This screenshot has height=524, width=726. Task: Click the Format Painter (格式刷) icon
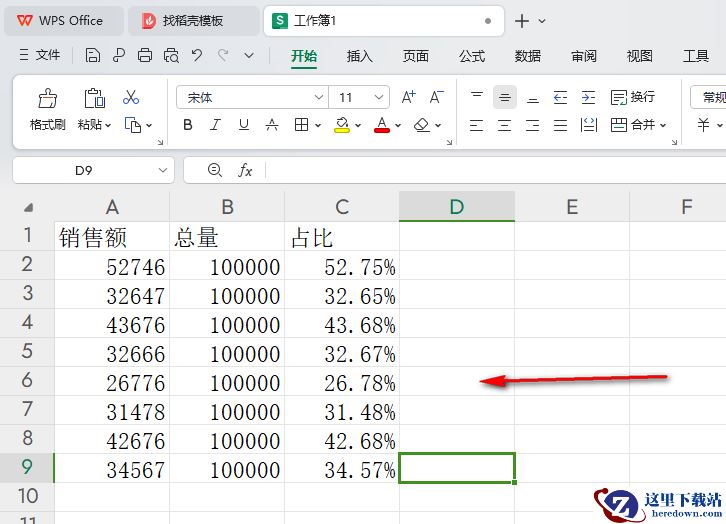(48, 98)
